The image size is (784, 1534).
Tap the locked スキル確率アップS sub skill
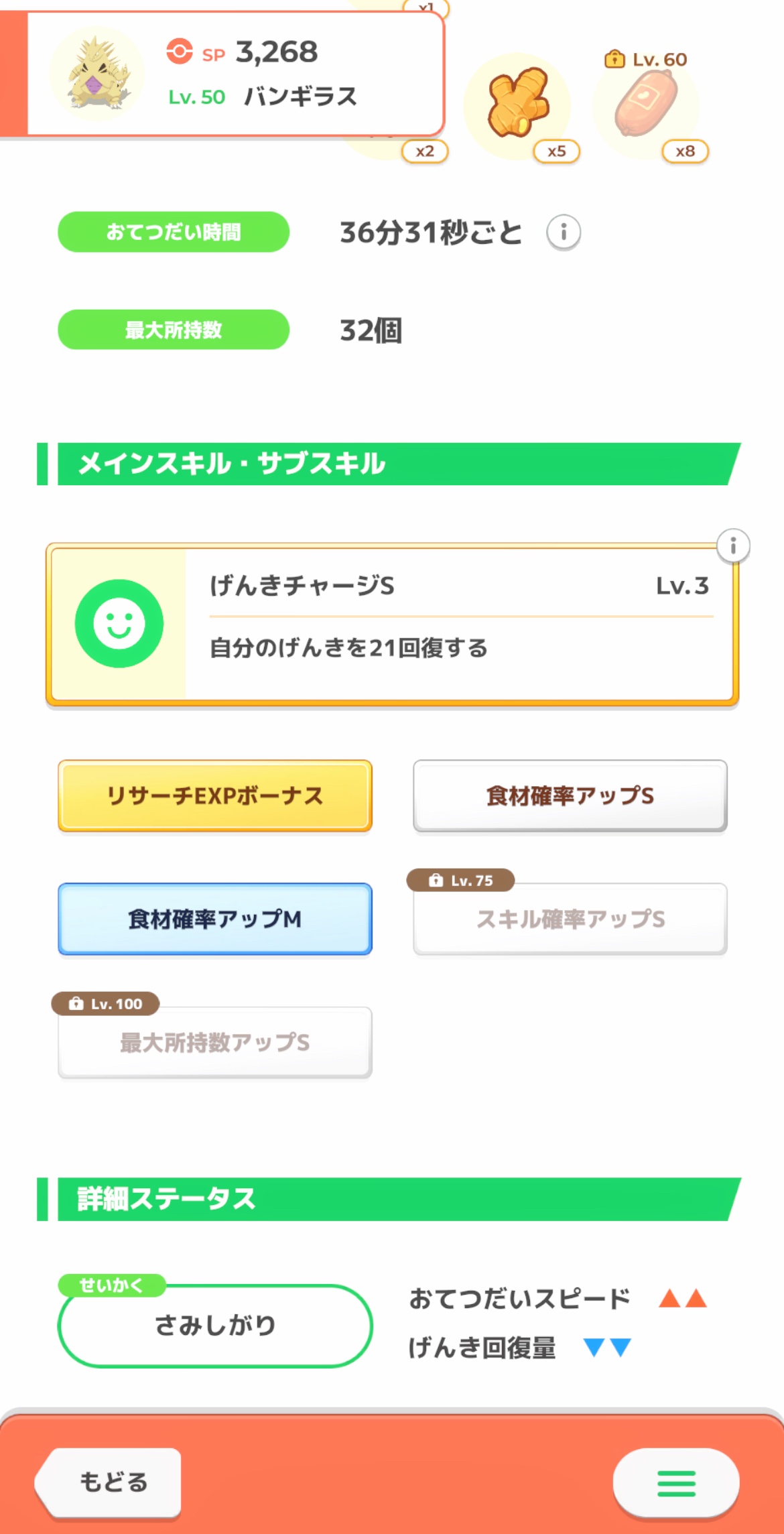tap(570, 919)
